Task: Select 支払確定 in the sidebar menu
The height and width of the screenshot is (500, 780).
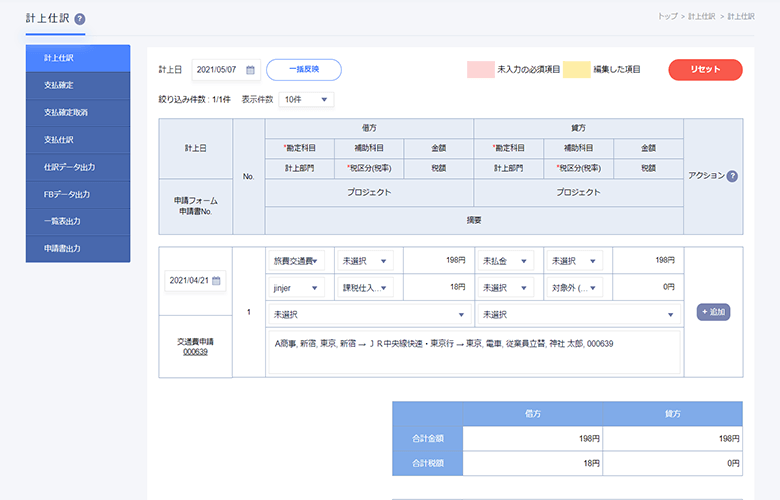Action: pos(78,86)
